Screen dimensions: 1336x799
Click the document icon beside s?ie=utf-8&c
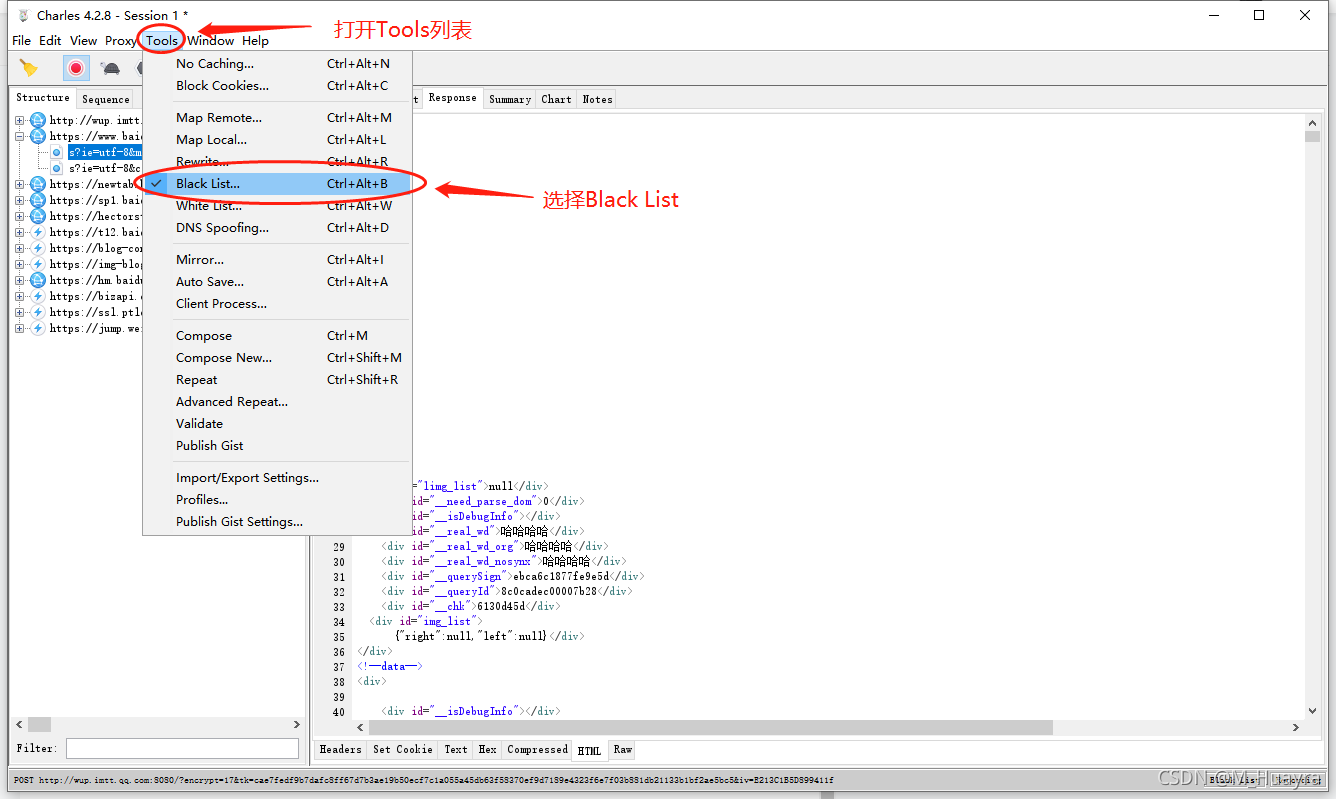click(57, 168)
